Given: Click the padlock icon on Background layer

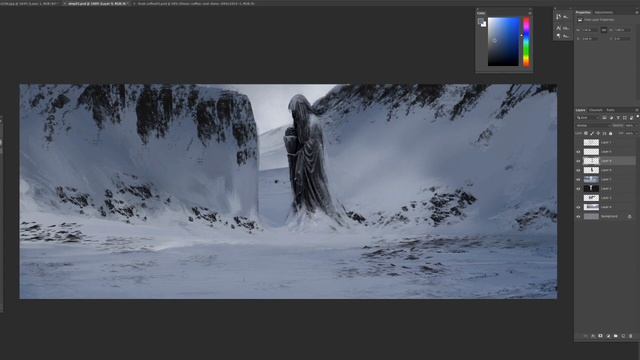Looking at the screenshot, I should [629, 216].
